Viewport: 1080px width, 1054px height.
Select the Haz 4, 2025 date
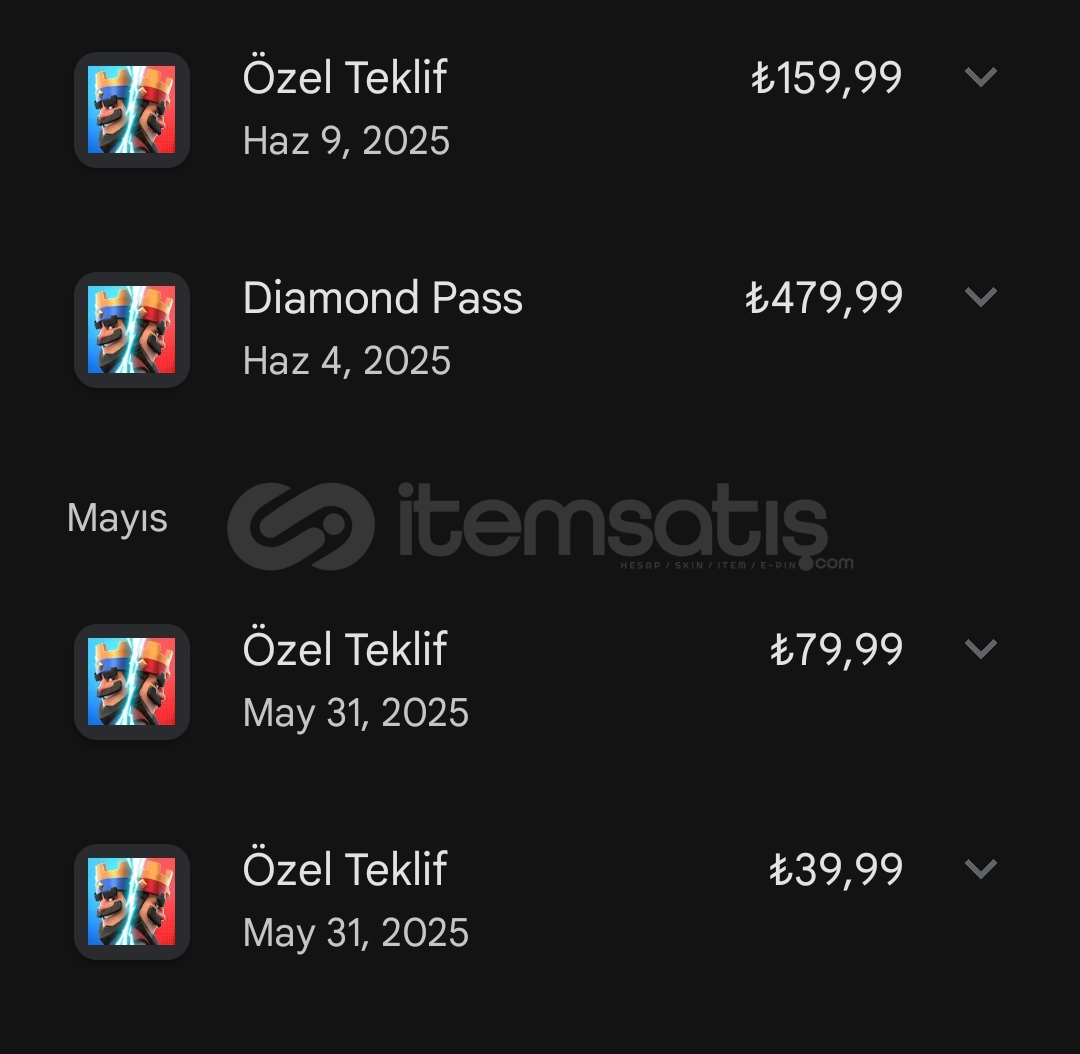[347, 361]
